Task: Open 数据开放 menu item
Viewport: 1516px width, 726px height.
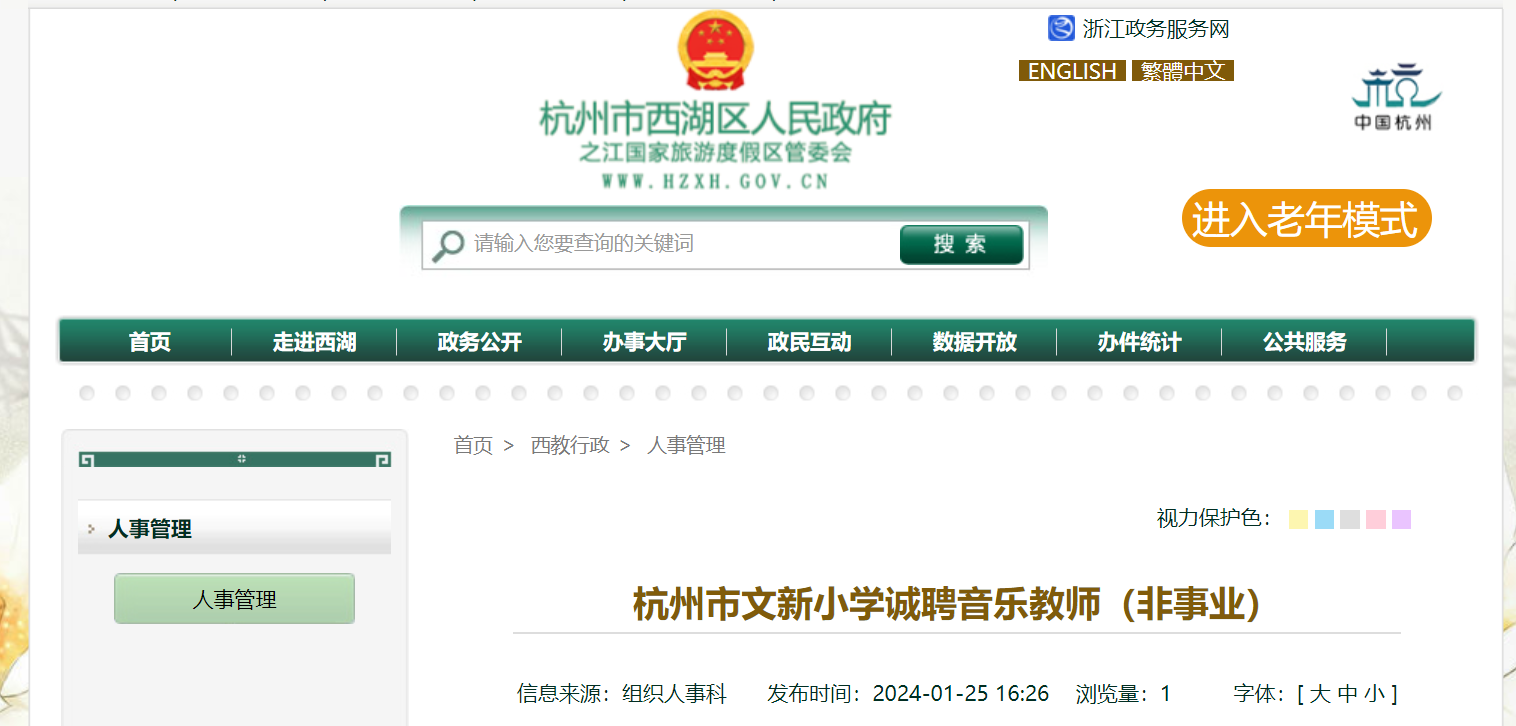Action: (x=975, y=342)
